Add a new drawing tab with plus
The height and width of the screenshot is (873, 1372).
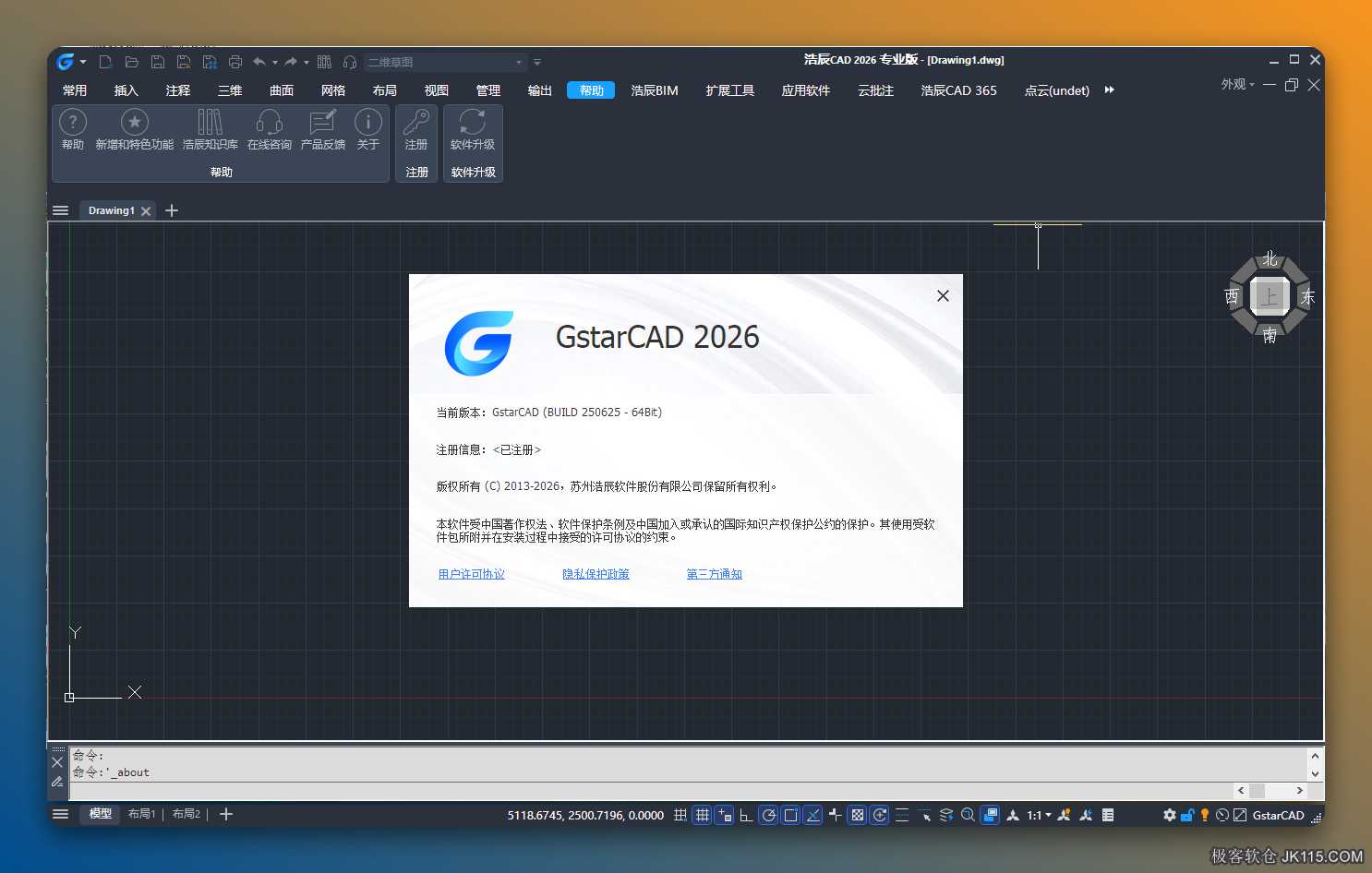point(172,210)
